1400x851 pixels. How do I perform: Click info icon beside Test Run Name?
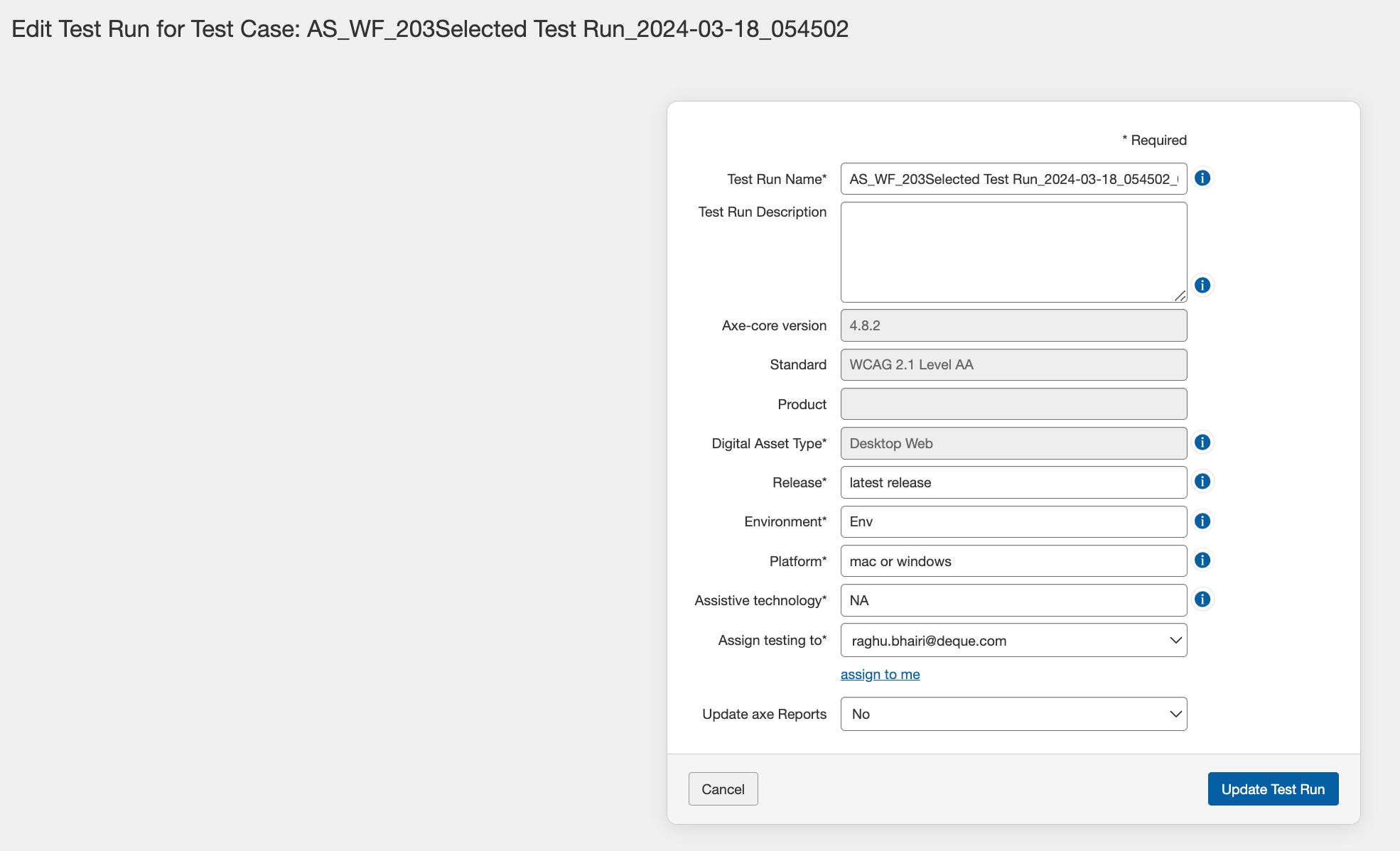coord(1202,178)
